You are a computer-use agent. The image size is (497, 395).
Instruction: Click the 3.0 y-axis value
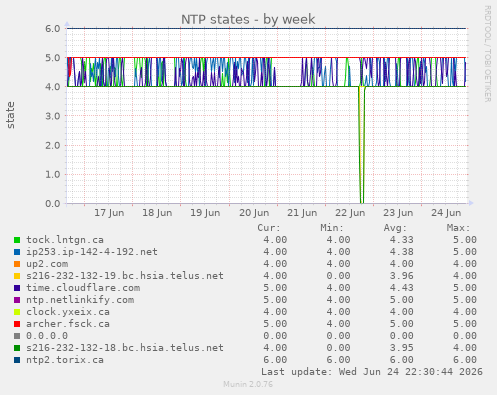click(x=53, y=116)
